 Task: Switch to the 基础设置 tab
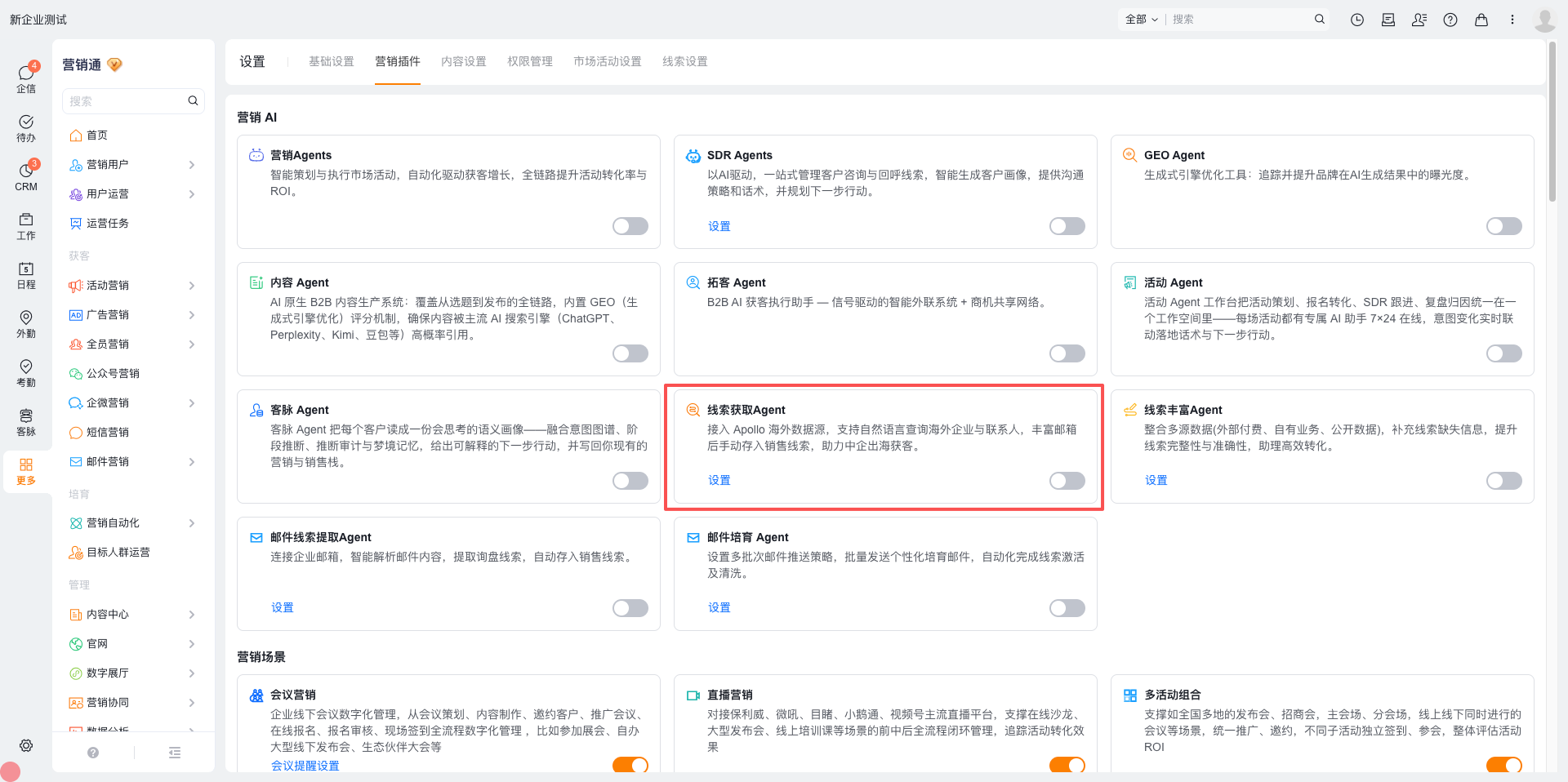tap(332, 61)
